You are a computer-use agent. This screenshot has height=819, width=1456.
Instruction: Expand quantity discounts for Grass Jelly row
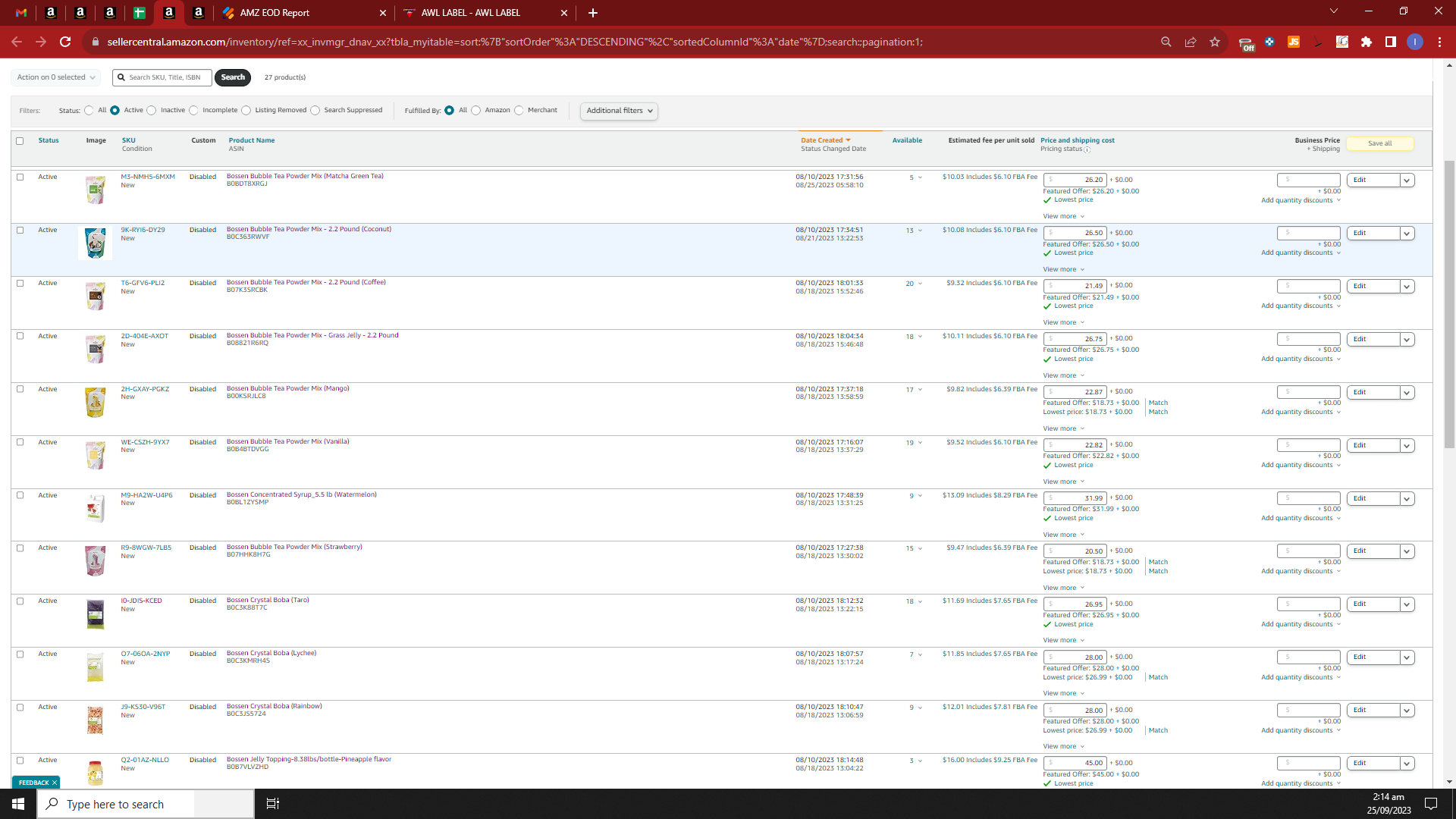(x=1301, y=359)
